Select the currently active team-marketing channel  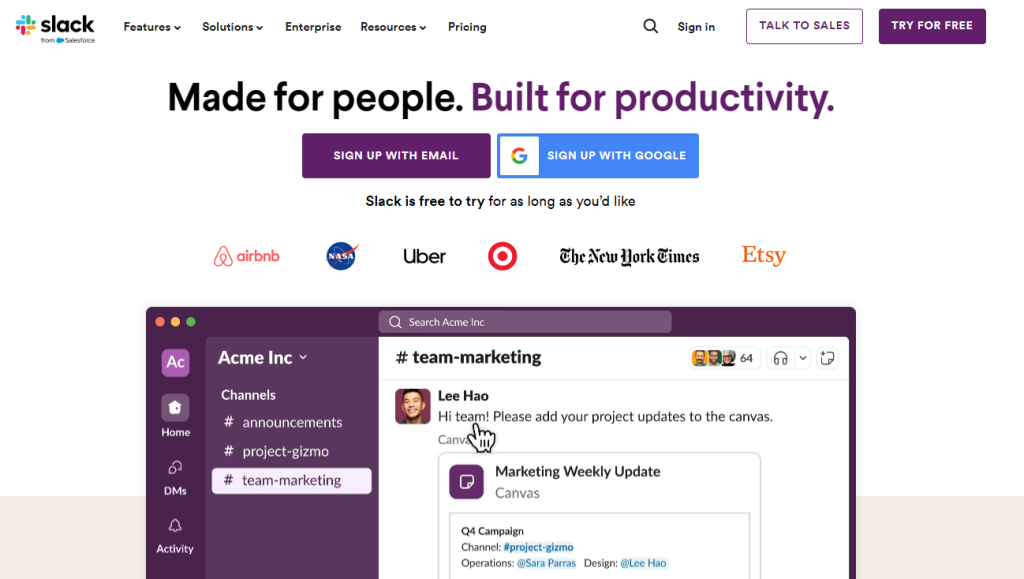click(290, 480)
